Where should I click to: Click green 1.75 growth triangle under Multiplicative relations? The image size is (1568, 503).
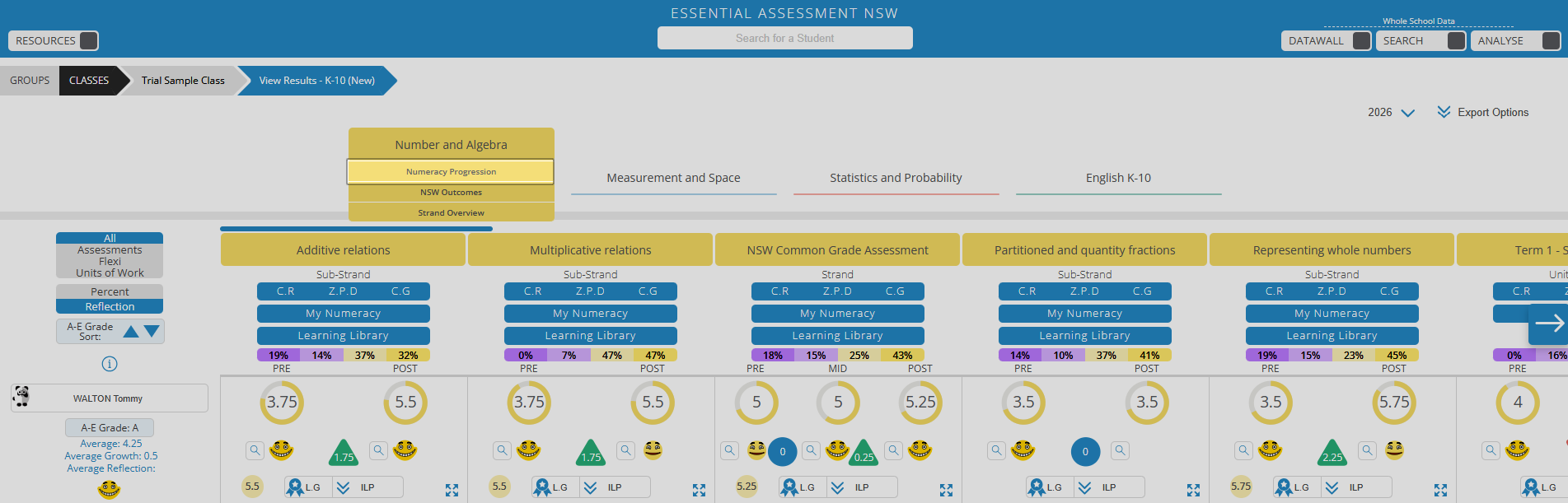pos(591,452)
